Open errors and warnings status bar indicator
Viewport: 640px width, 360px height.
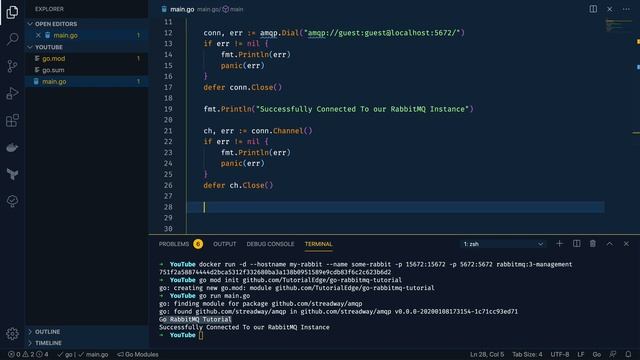click(28, 354)
